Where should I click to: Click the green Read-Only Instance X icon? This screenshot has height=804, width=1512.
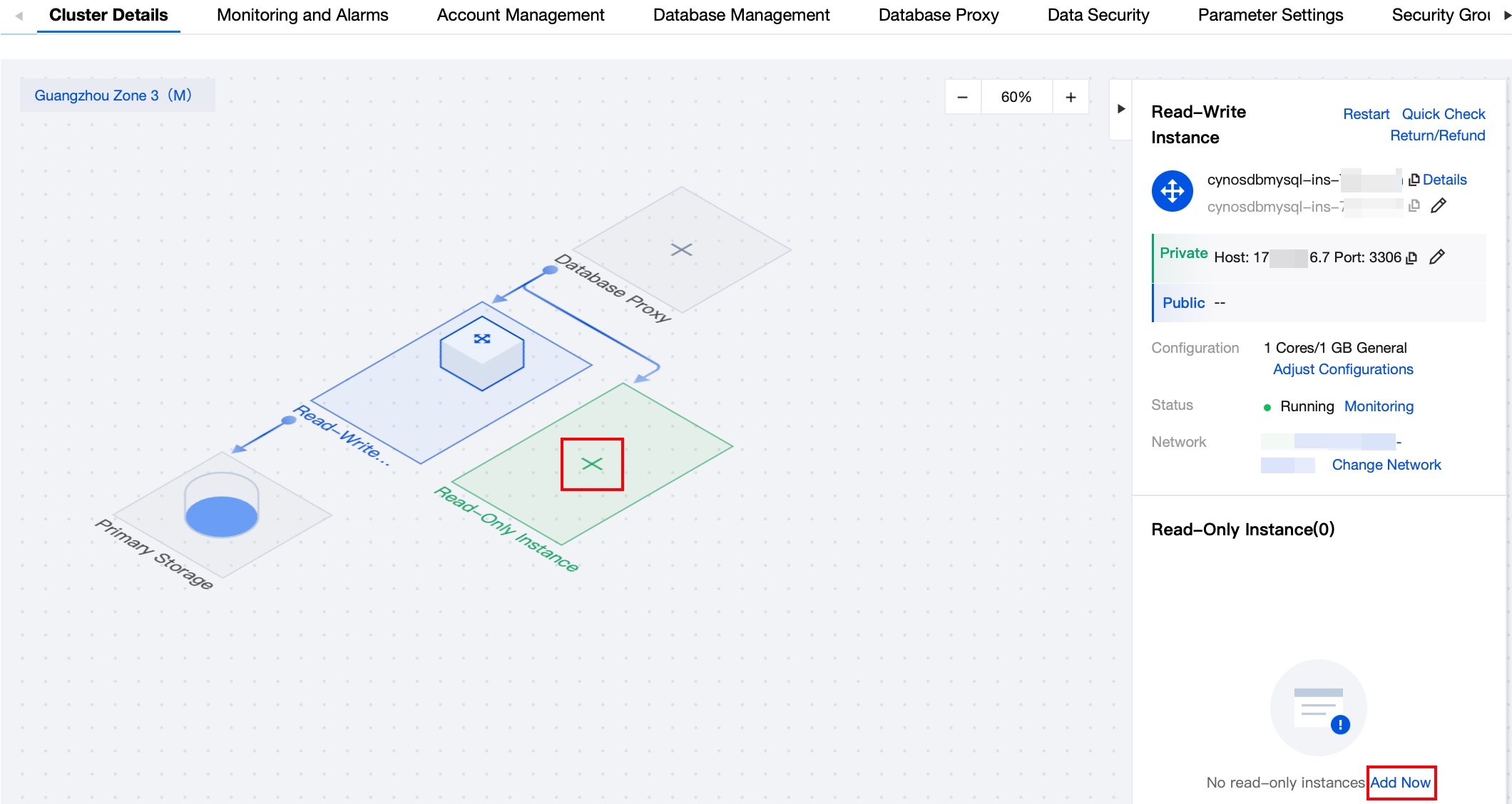coord(592,464)
